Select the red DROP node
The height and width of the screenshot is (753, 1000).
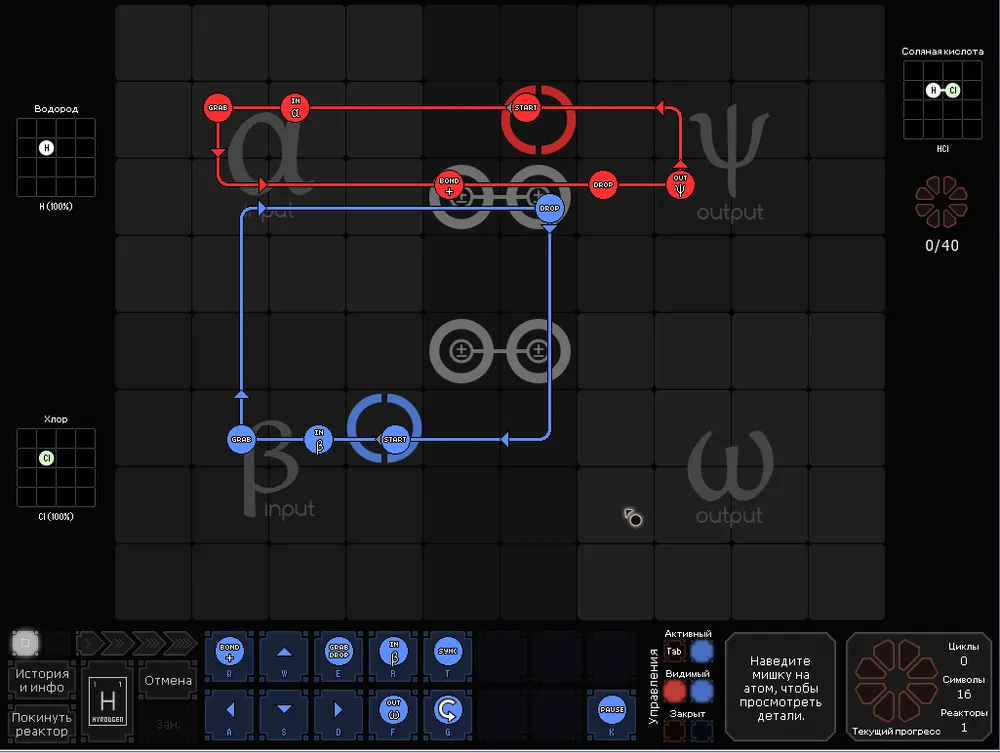[x=603, y=185]
